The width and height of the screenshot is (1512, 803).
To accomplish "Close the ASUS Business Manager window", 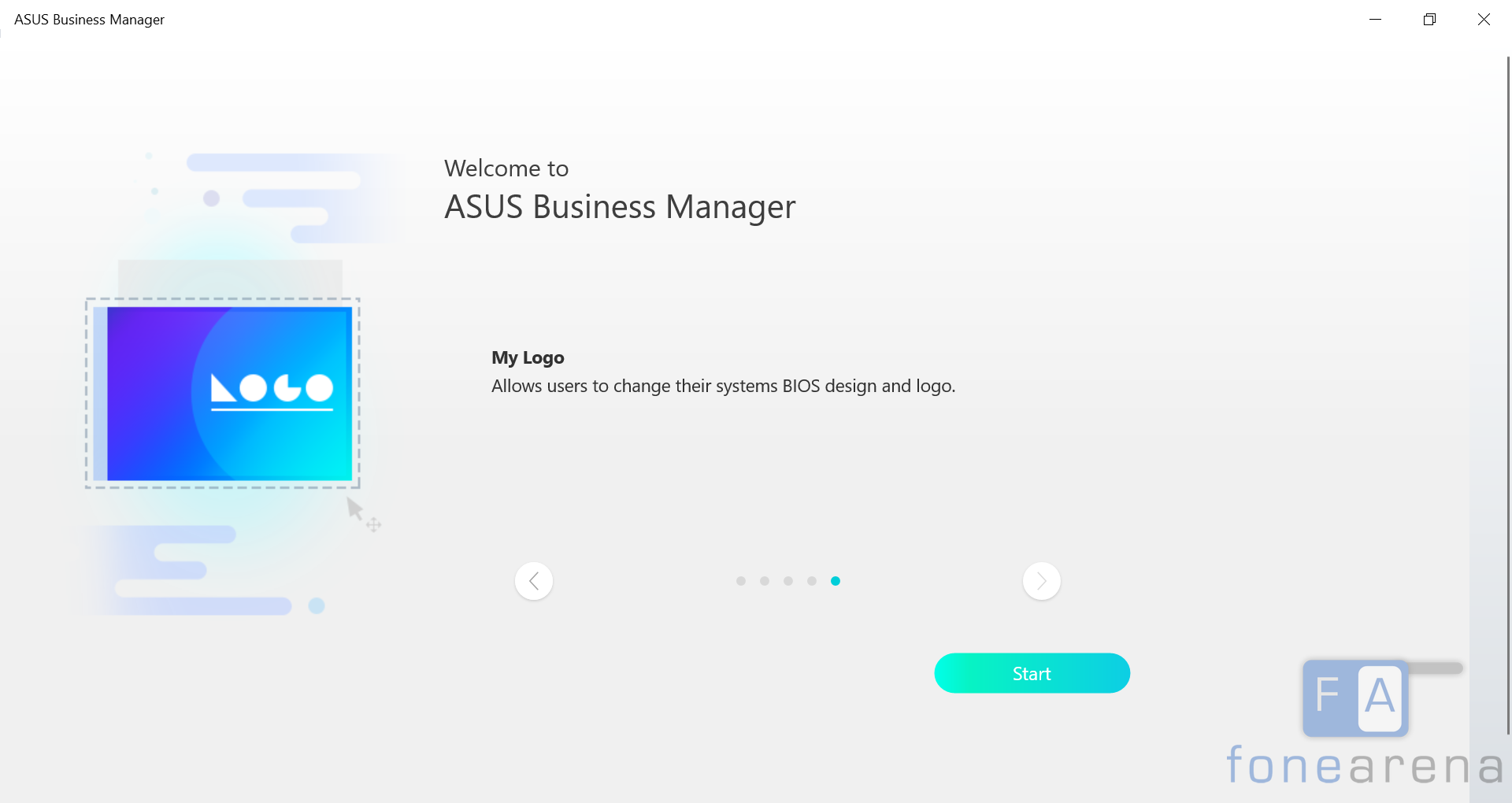I will pos(1484,20).
